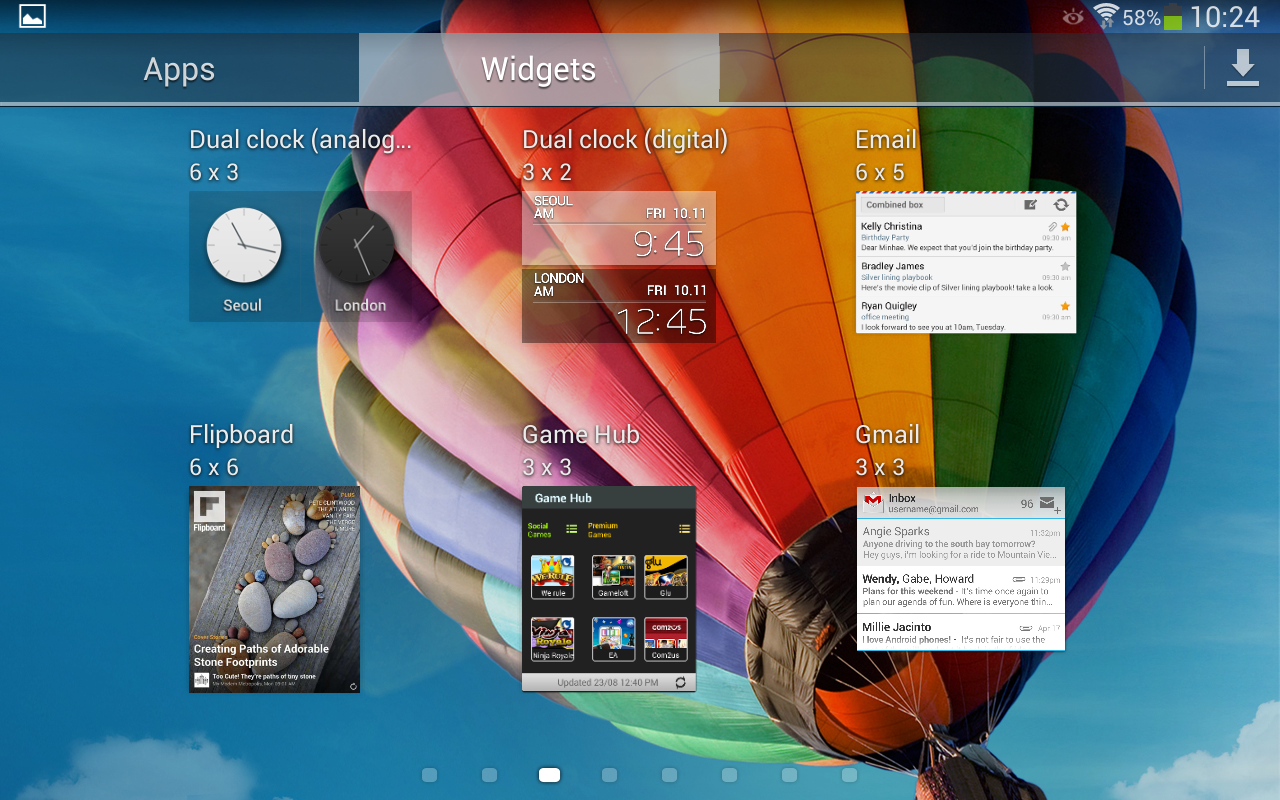Tap the Wi-Fi signal status icon
This screenshot has height=800, width=1280.
pos(1105,16)
